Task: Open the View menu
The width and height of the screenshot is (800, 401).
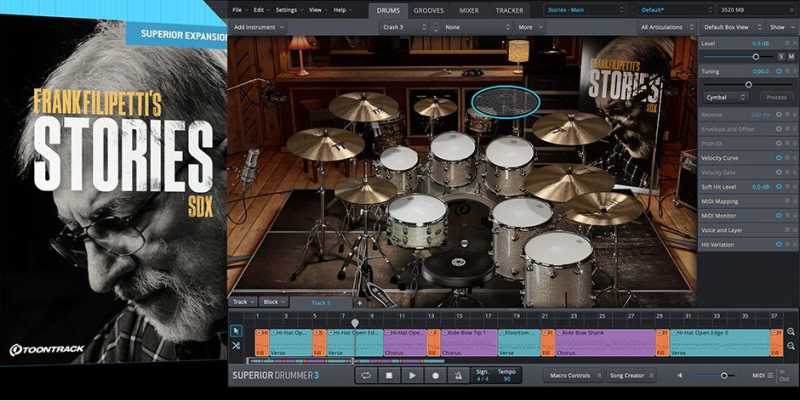Action: click(x=317, y=10)
